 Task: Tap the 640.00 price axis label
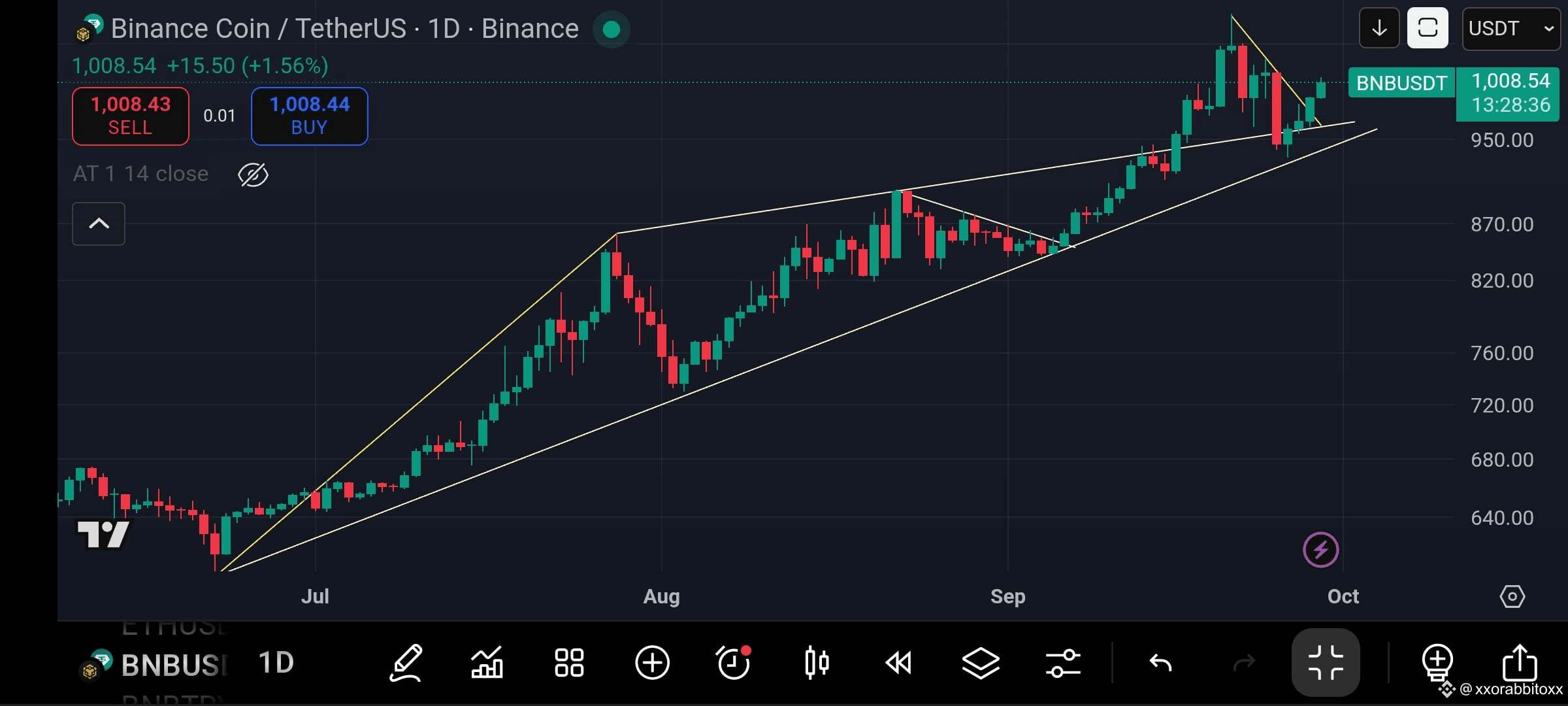[x=1502, y=518]
